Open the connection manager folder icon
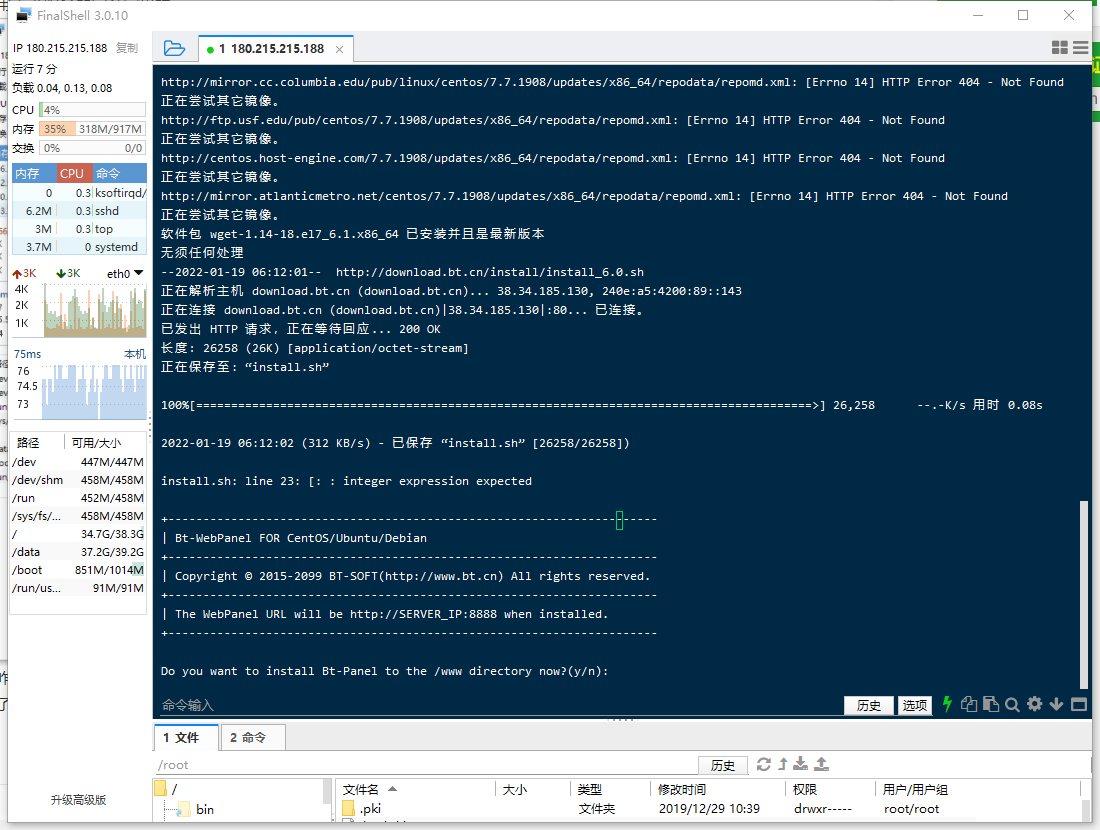The height and width of the screenshot is (830, 1100). tap(174, 48)
